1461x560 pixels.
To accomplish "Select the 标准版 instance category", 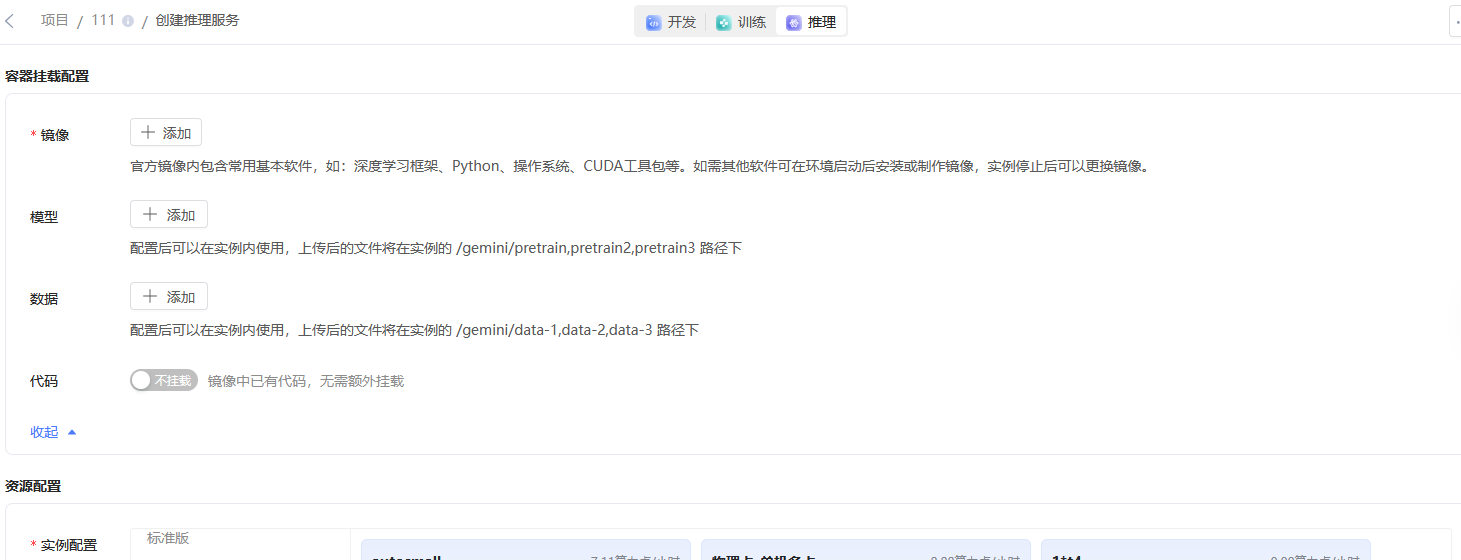I will point(168,538).
